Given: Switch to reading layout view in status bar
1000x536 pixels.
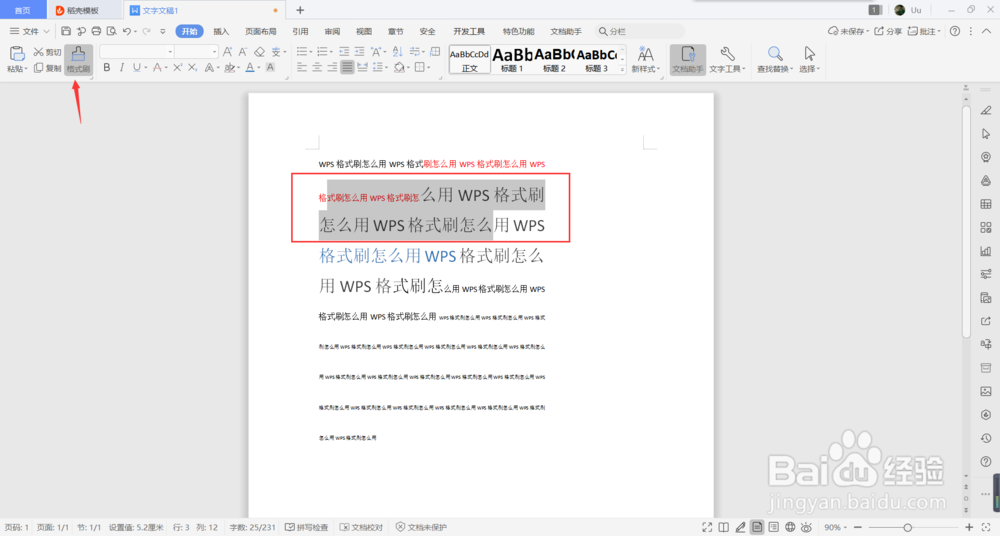Looking at the screenshot, I should point(723,527).
